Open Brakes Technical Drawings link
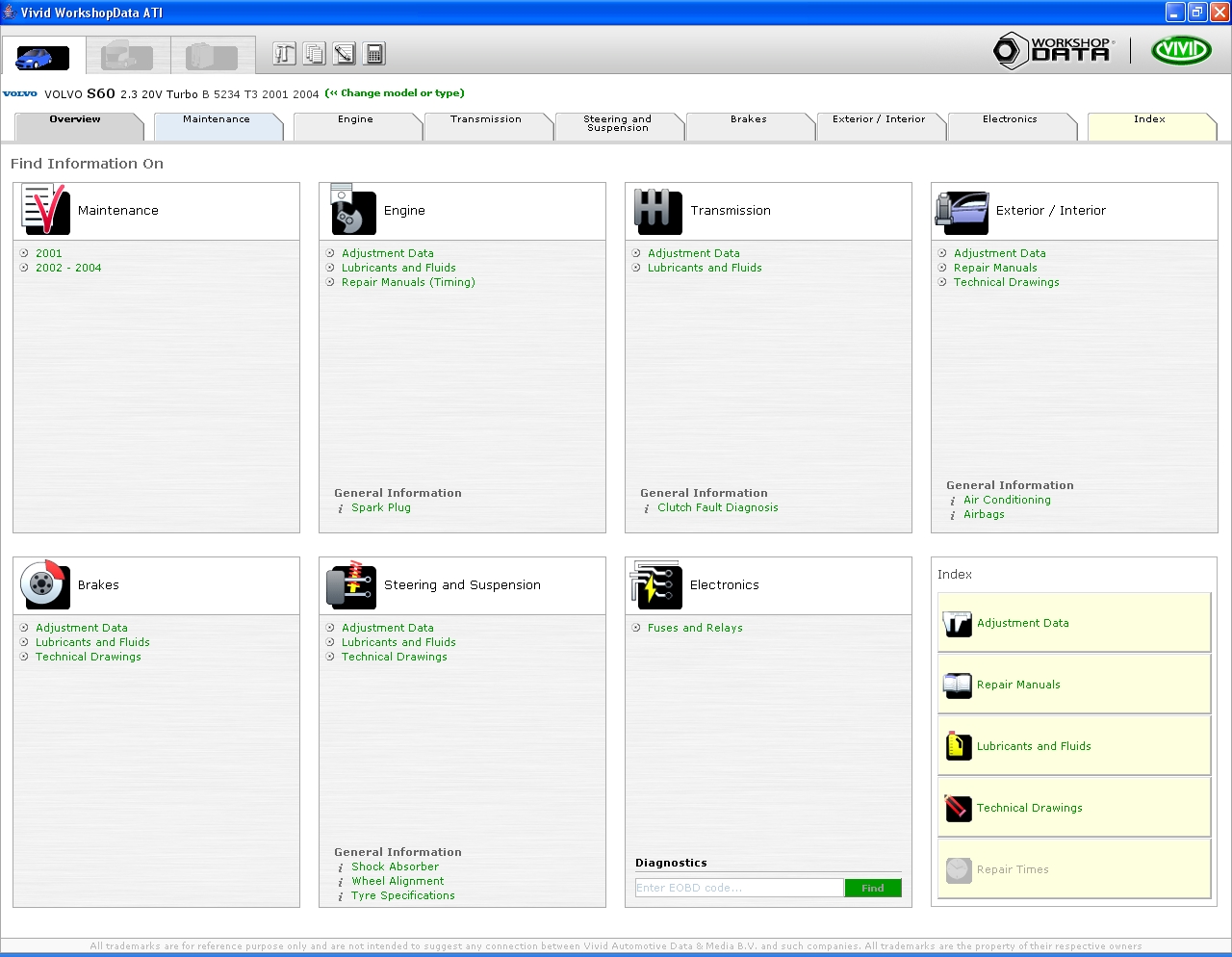This screenshot has height=957, width=1232. coord(89,657)
